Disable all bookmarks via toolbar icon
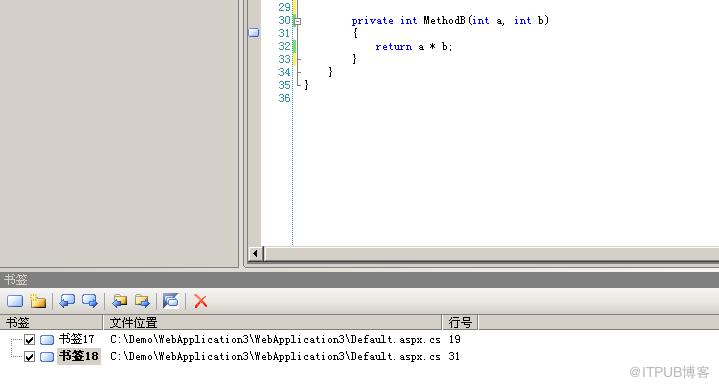 [171, 301]
